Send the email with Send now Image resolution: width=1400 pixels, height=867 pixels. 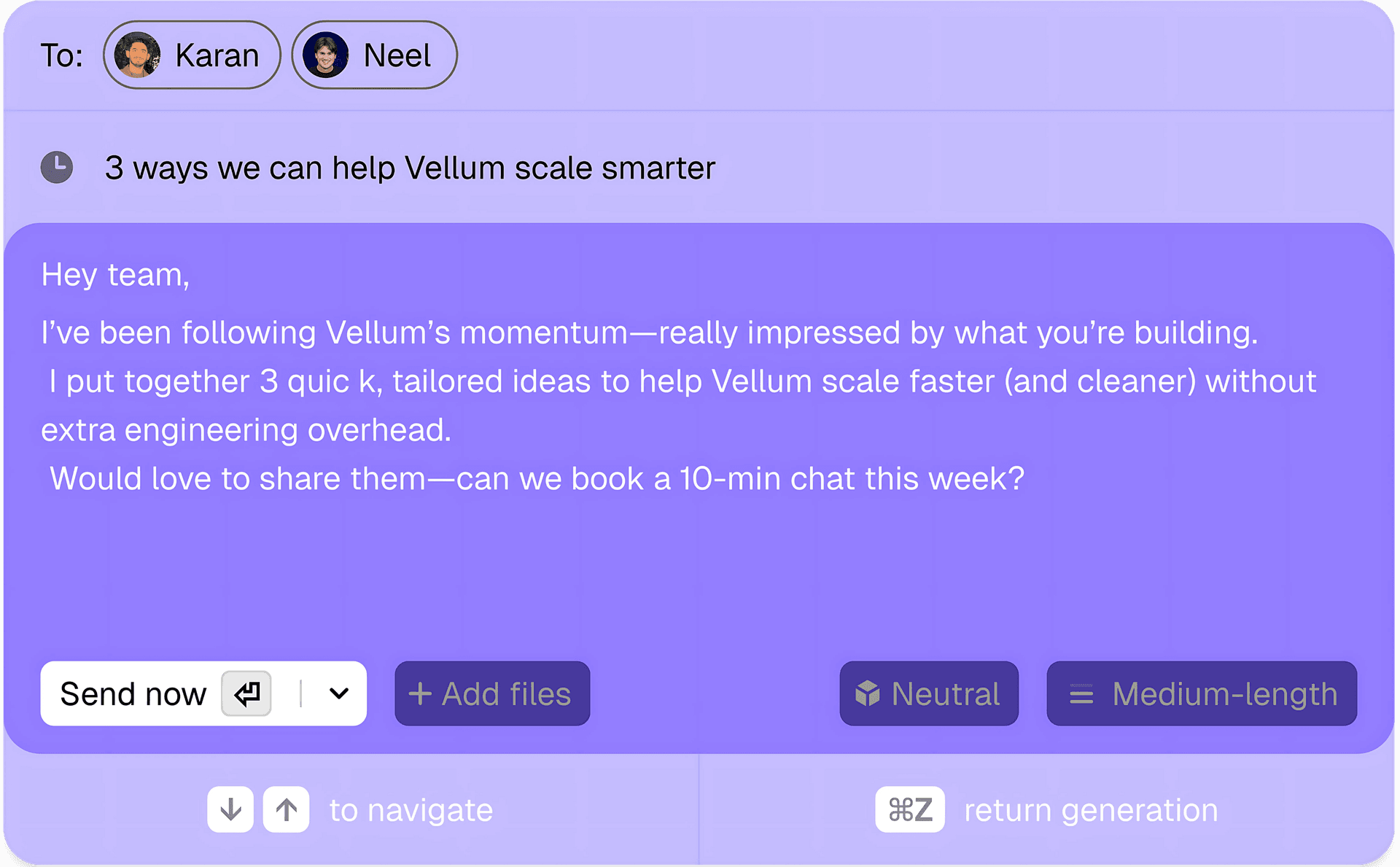coord(133,693)
